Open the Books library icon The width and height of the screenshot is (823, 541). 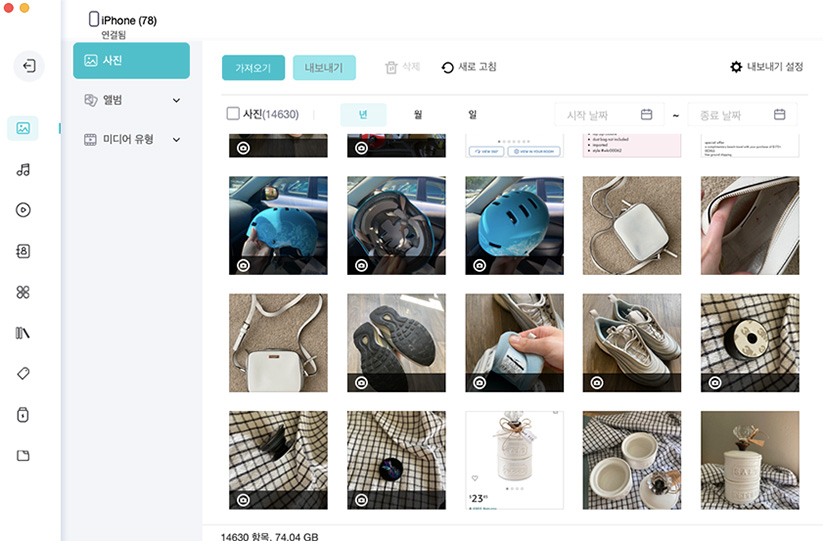[23, 333]
